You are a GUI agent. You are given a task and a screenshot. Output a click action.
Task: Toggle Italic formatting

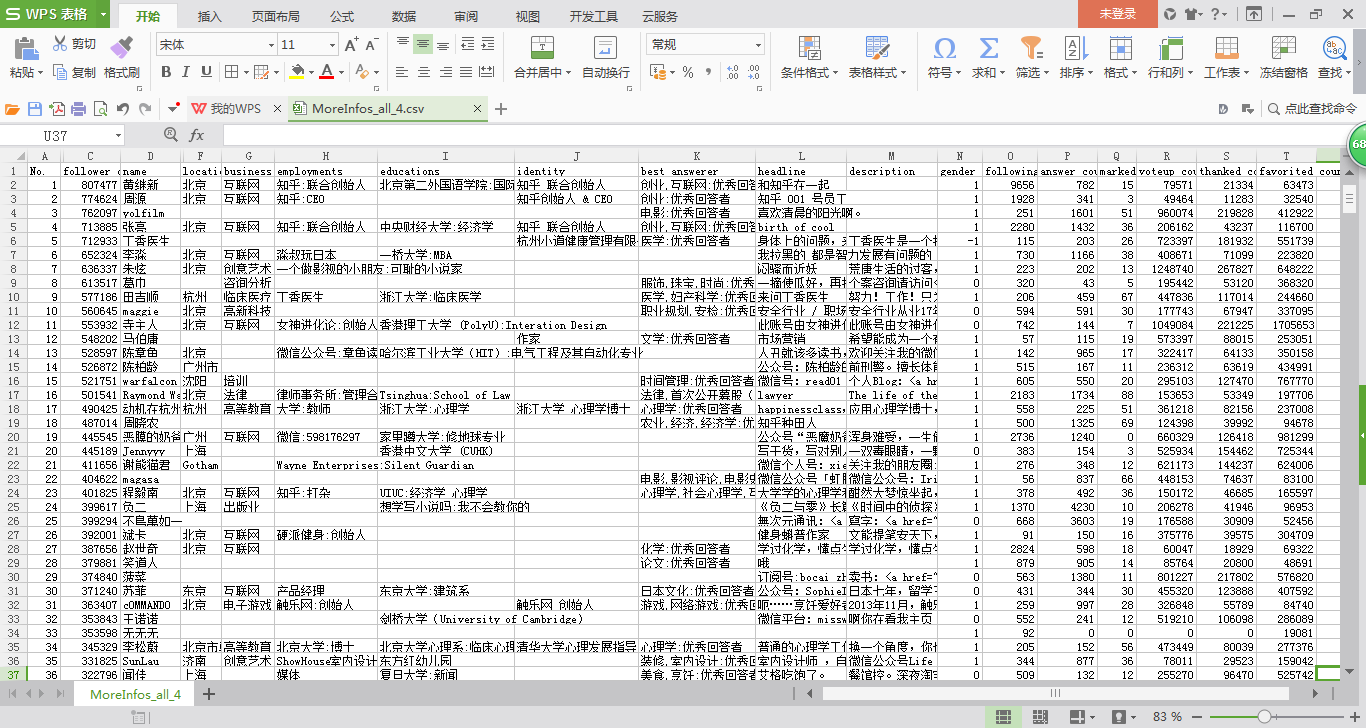pos(186,72)
